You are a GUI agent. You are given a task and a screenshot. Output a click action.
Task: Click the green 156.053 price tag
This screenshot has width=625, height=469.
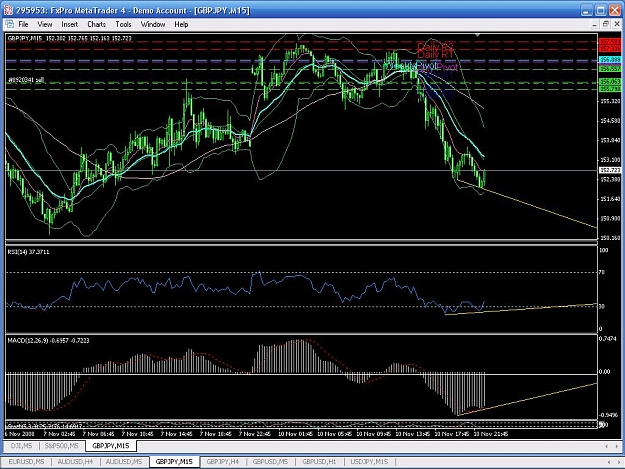coord(609,82)
